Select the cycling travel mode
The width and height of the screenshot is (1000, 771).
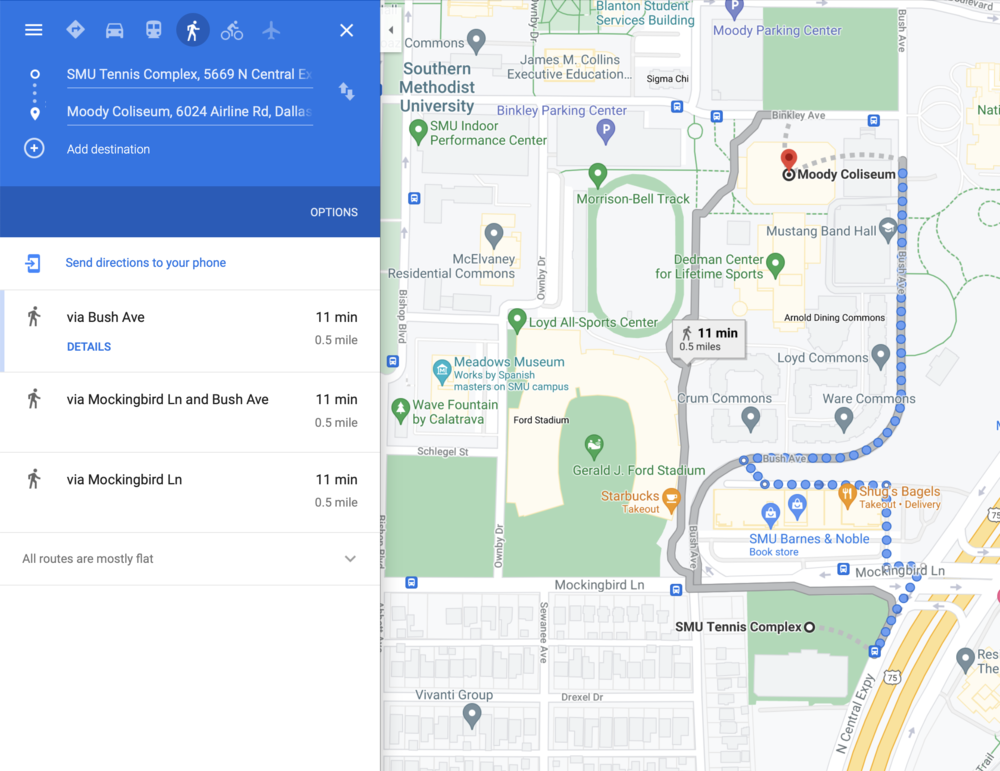[232, 30]
